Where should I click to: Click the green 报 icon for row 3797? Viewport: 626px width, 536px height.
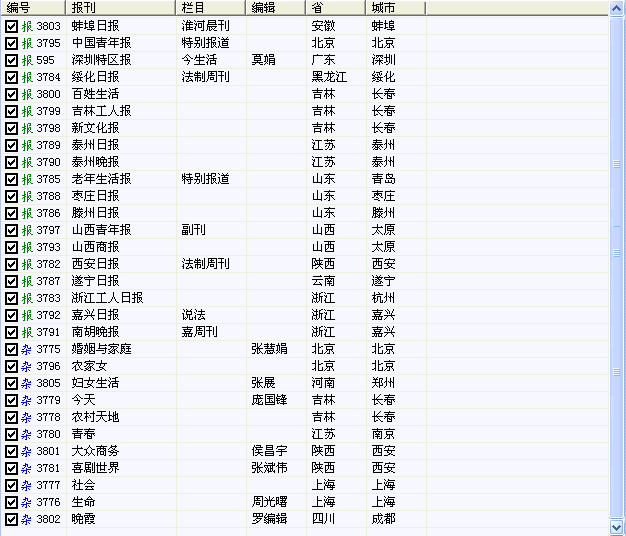pyautogui.click(x=27, y=230)
